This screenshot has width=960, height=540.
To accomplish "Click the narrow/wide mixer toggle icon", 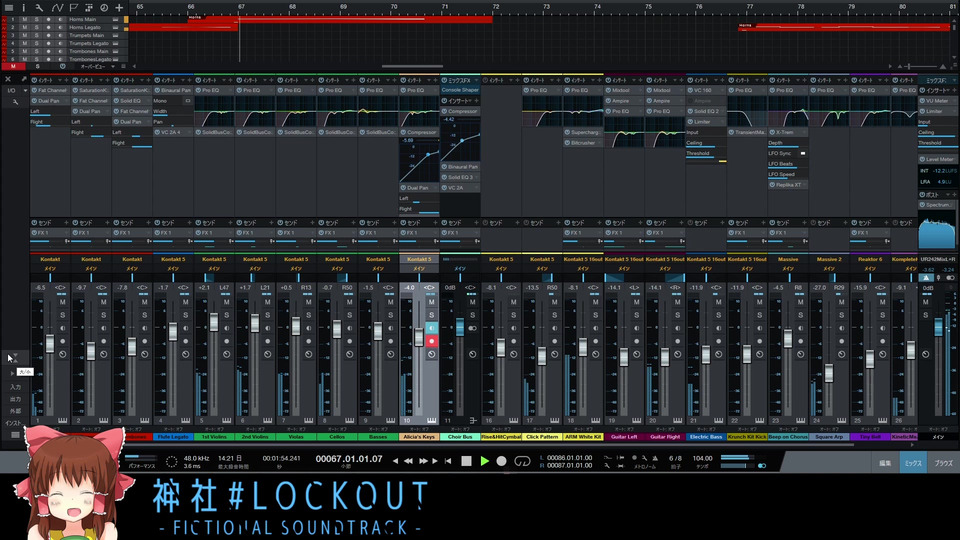I will tap(15, 356).
